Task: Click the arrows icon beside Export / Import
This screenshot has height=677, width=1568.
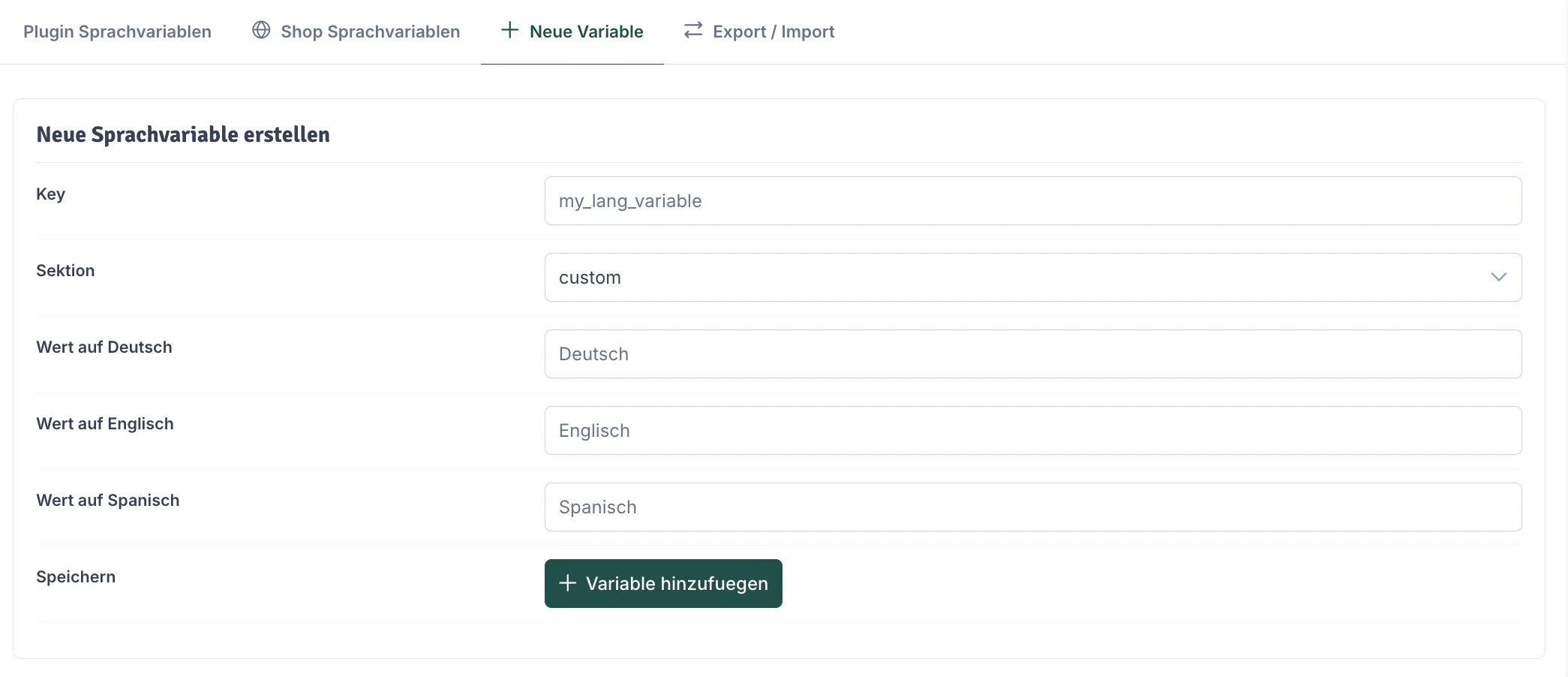Action: [692, 31]
